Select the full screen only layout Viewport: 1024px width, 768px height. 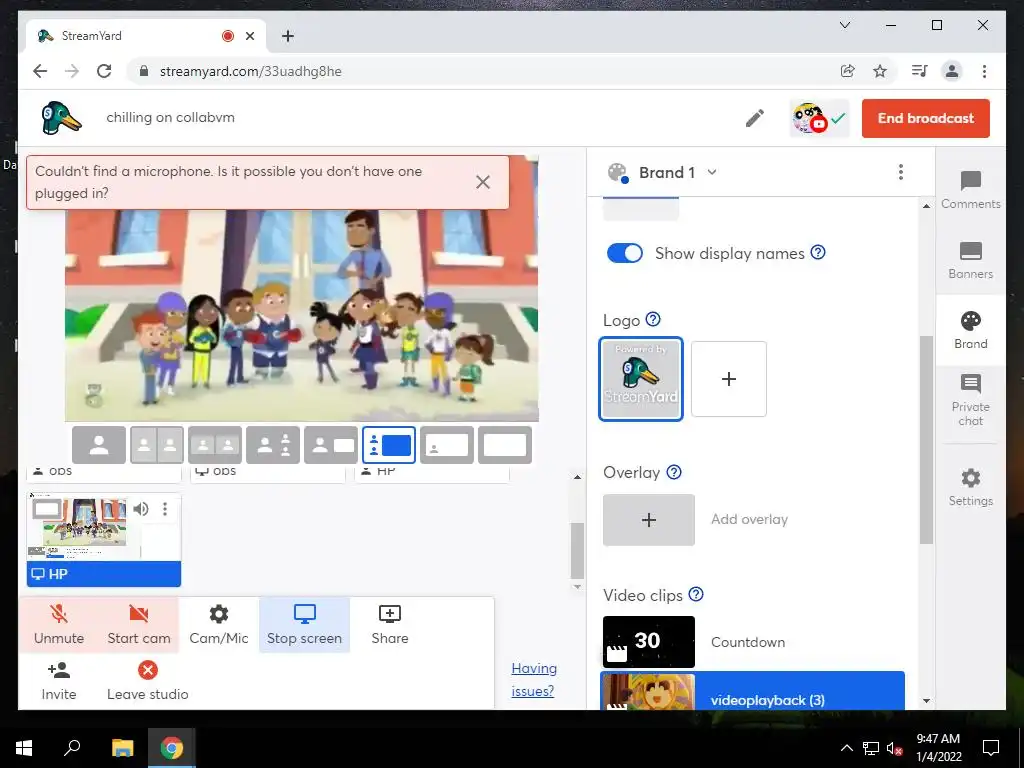tap(505, 445)
